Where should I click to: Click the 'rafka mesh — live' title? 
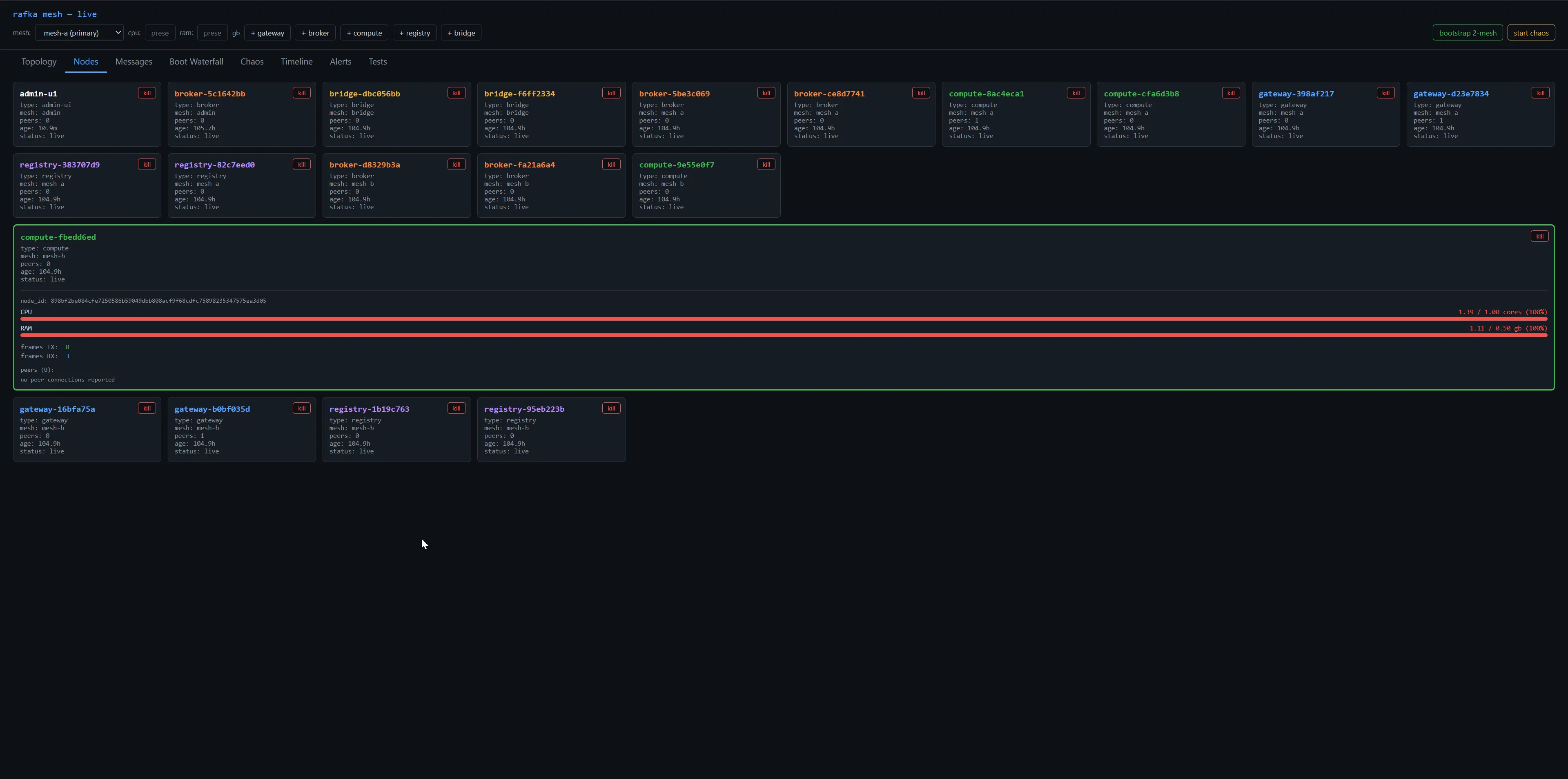coord(55,14)
